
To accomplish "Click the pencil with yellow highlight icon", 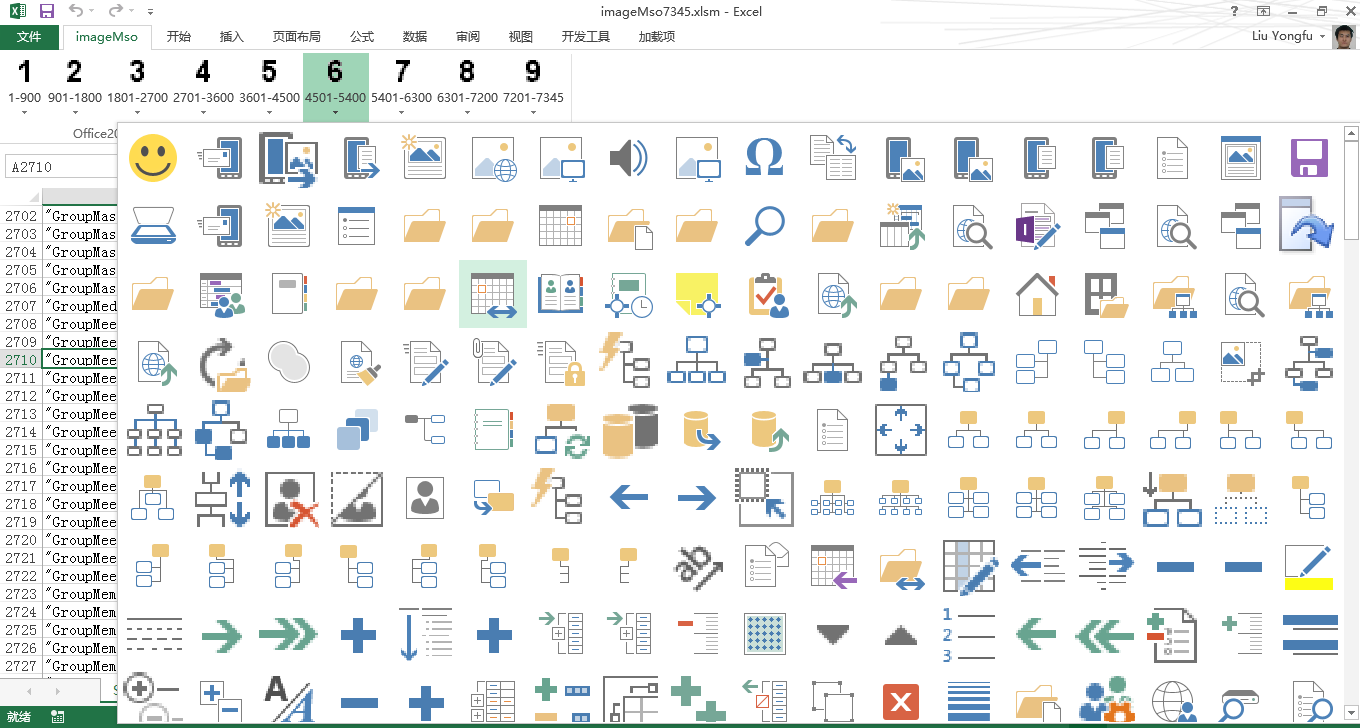I will click(x=1309, y=566).
